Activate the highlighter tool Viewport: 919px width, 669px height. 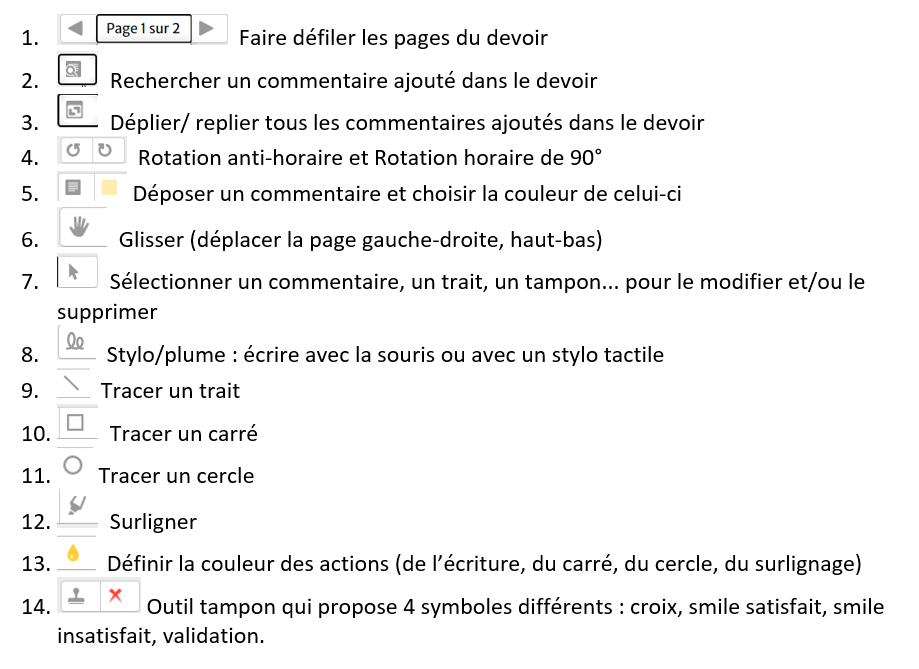[75, 503]
